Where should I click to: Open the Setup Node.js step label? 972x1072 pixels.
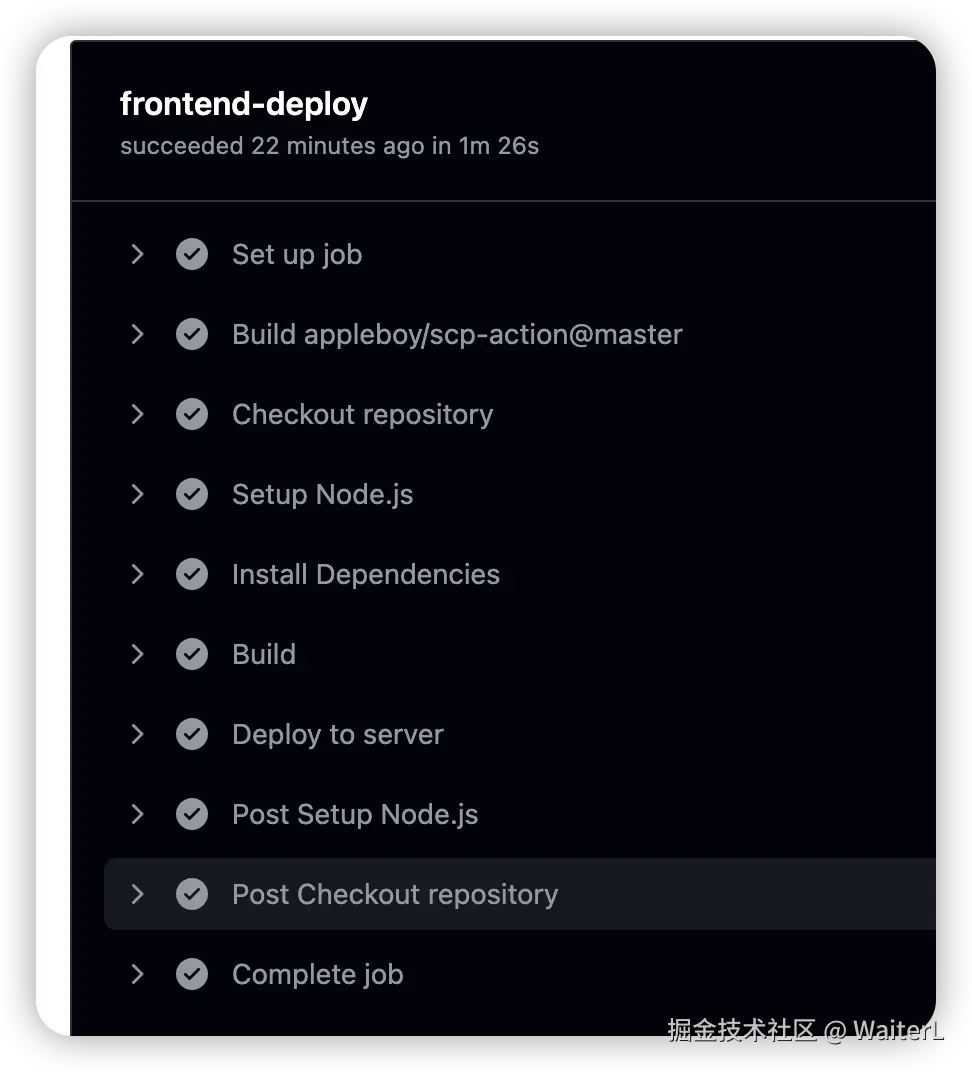point(322,494)
